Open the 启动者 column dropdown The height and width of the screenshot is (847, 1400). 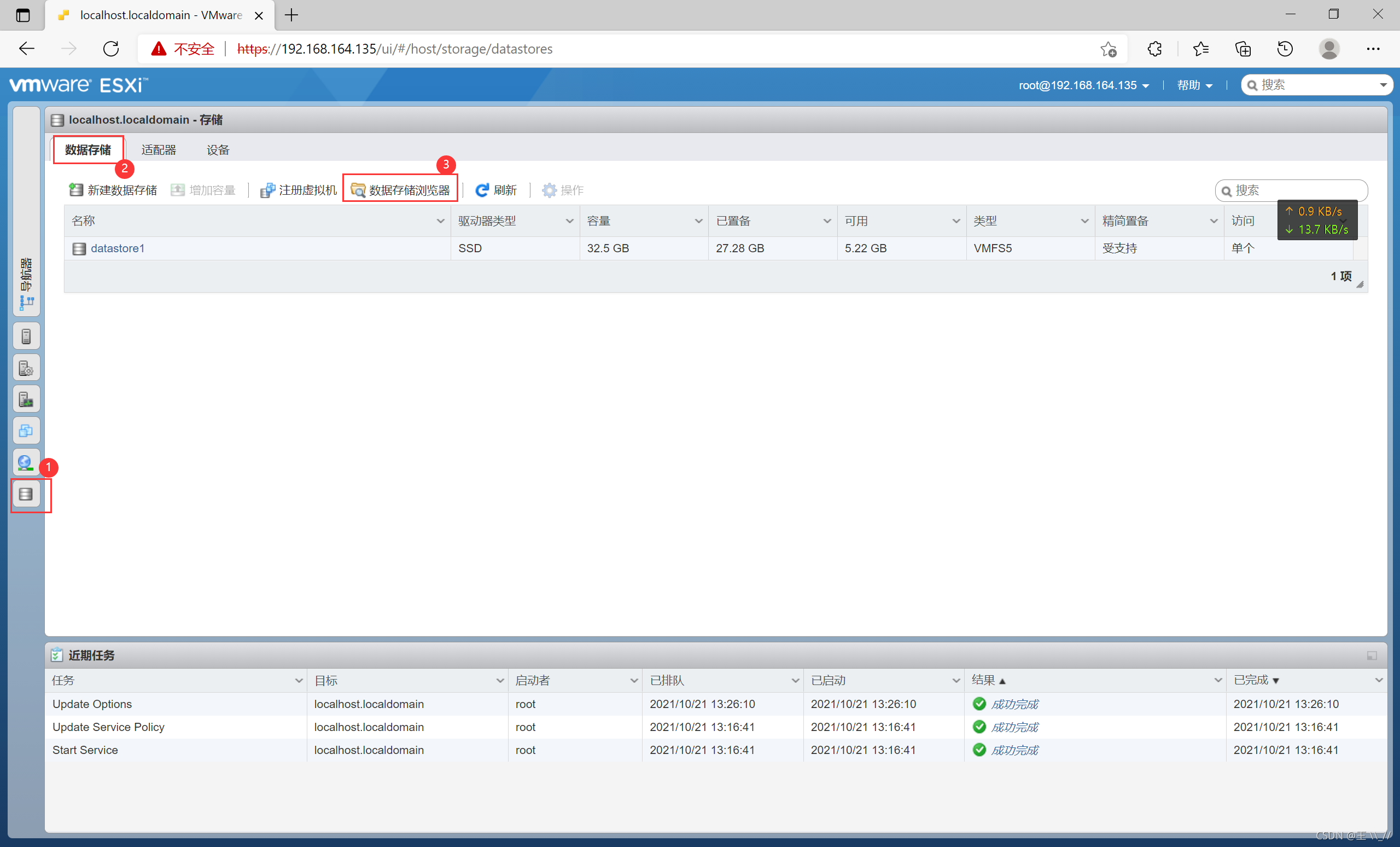coord(634,681)
